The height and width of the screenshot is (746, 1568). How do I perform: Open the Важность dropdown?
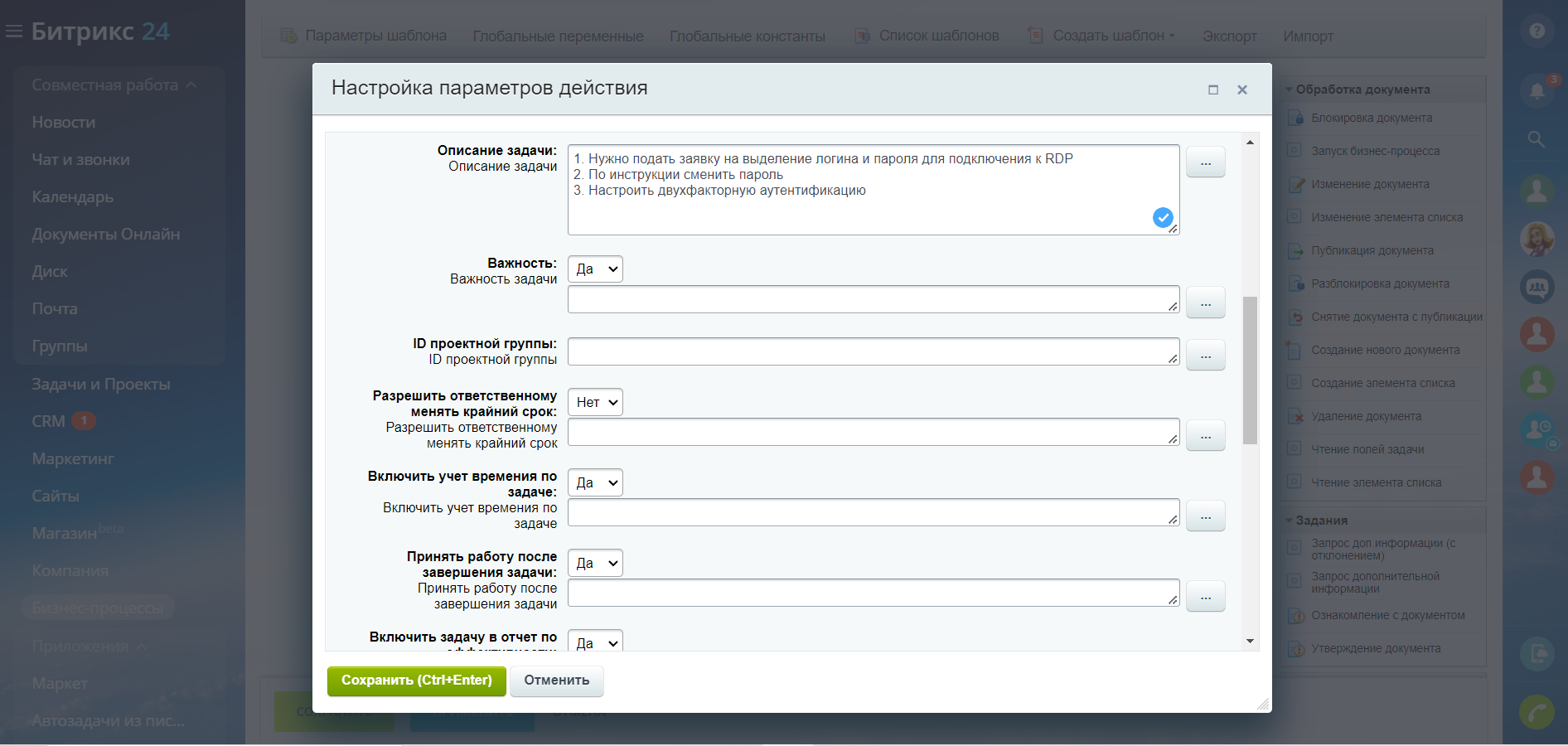coord(595,269)
